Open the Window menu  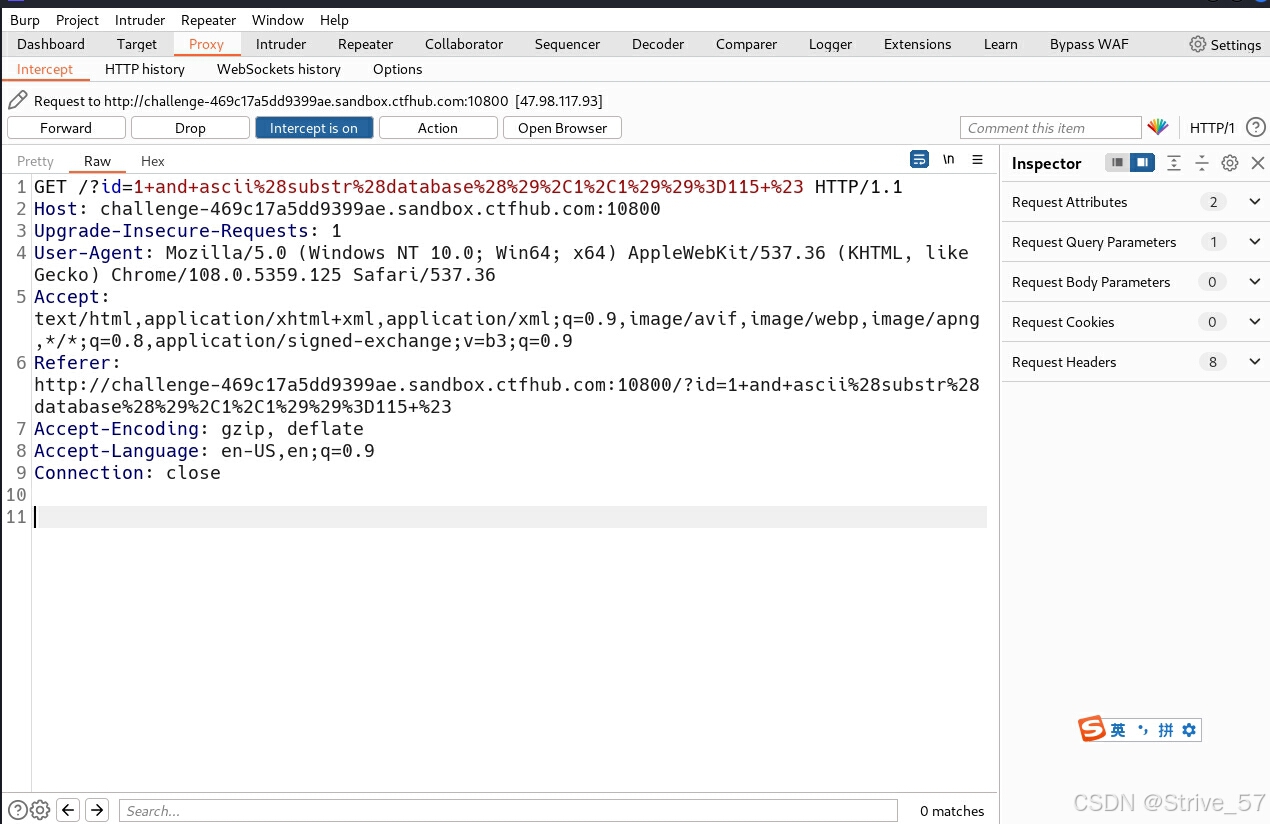[278, 20]
